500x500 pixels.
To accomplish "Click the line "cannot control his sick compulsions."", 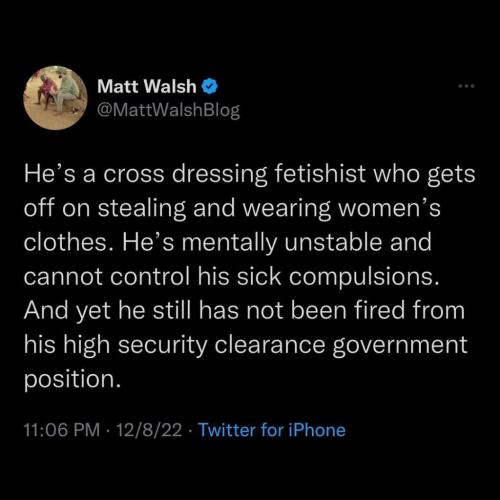I will [232, 277].
